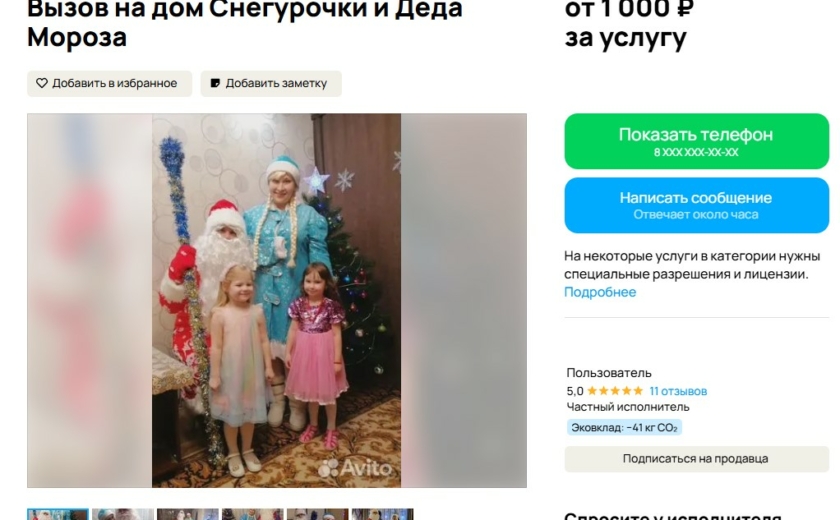Add listing to favorites via Добавить в избранное

pos(109,84)
